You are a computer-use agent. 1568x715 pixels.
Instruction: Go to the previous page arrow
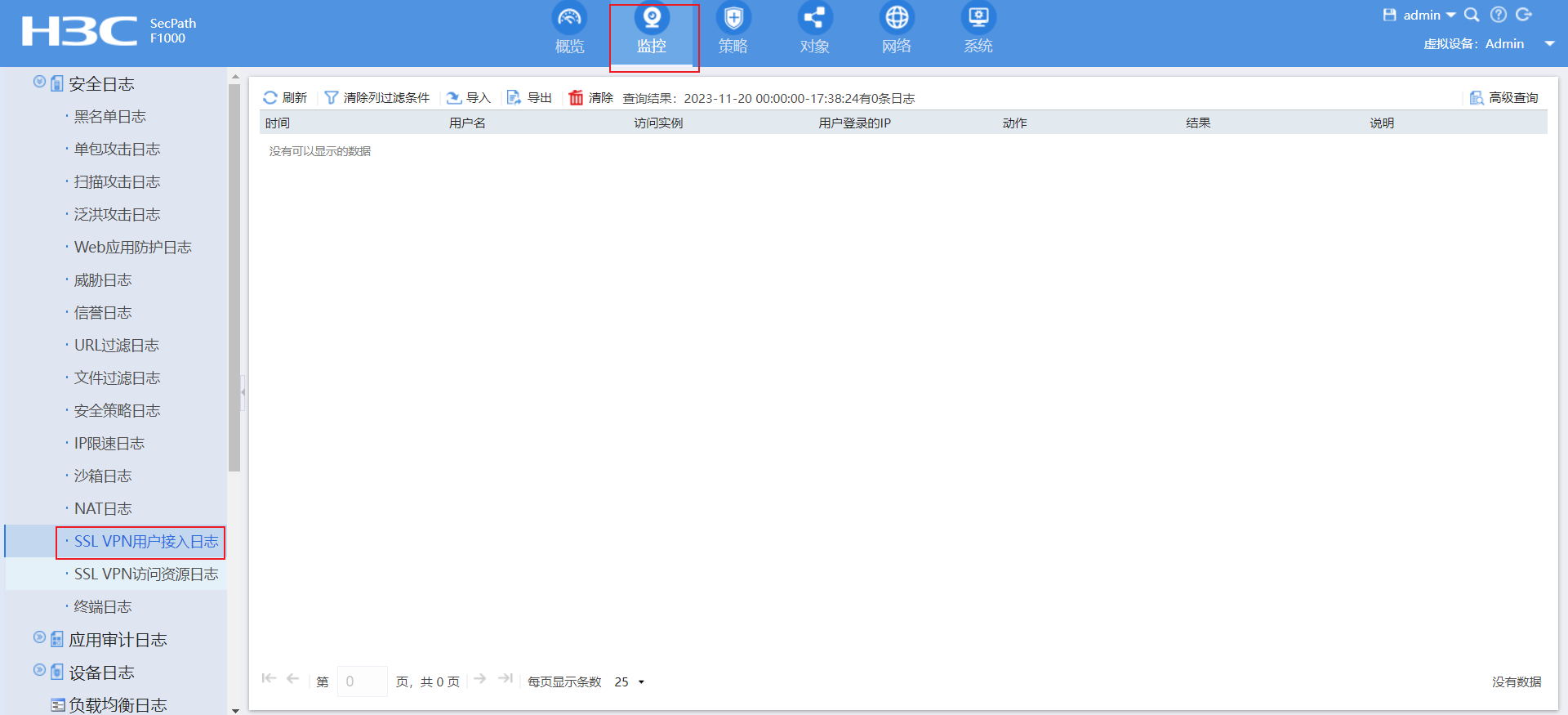point(293,678)
